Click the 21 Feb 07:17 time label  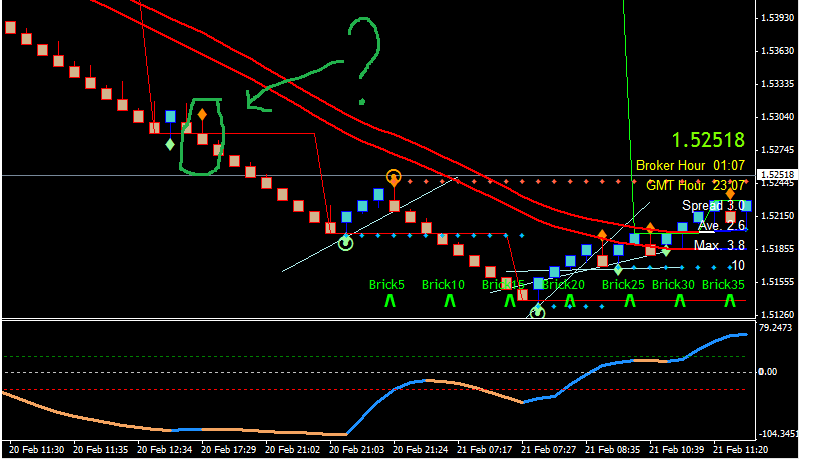coord(485,449)
